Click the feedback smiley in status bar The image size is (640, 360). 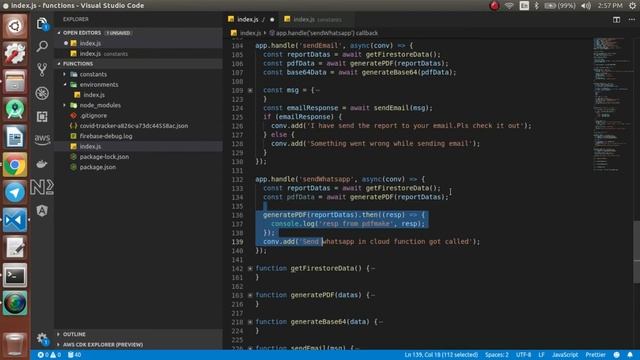[616, 355]
